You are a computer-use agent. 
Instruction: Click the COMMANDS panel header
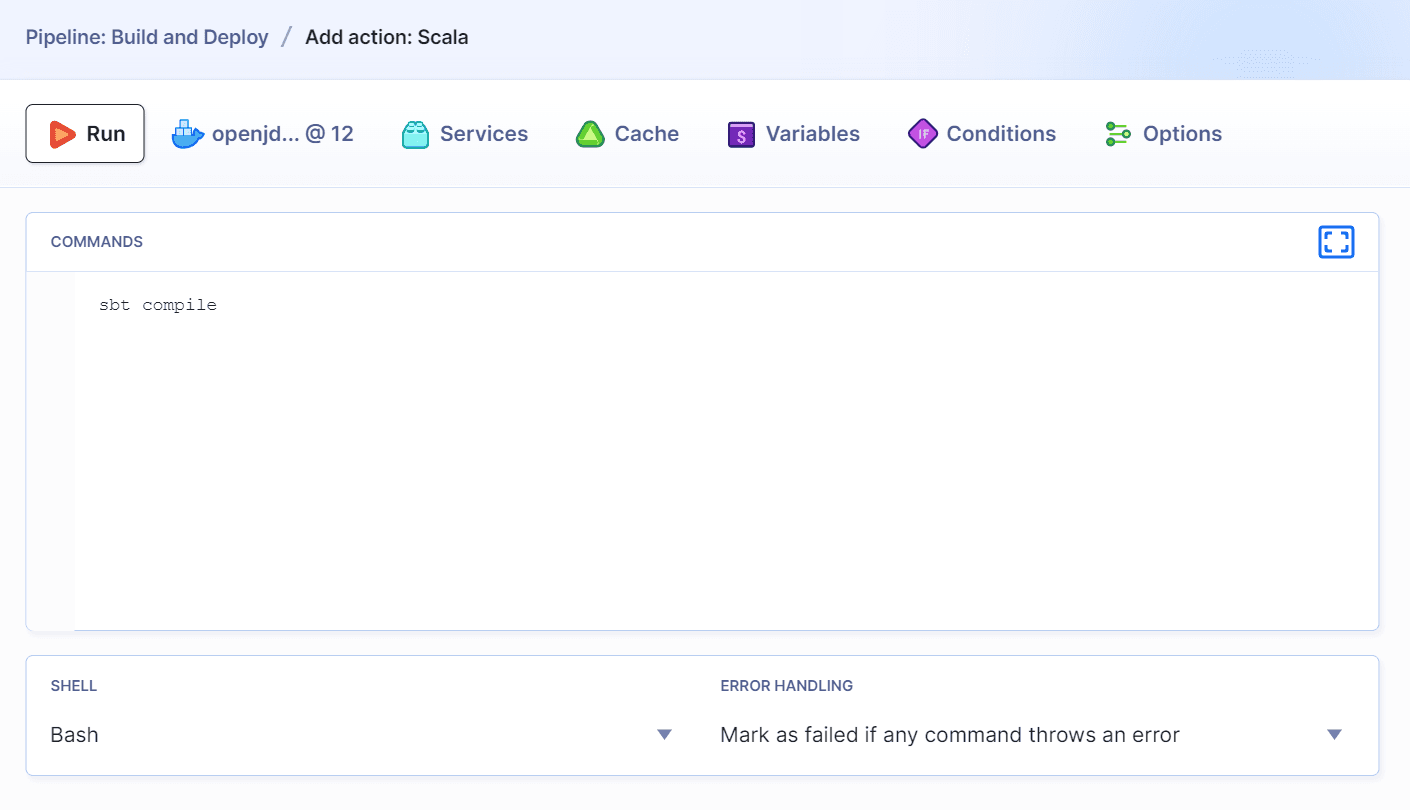click(x=97, y=242)
